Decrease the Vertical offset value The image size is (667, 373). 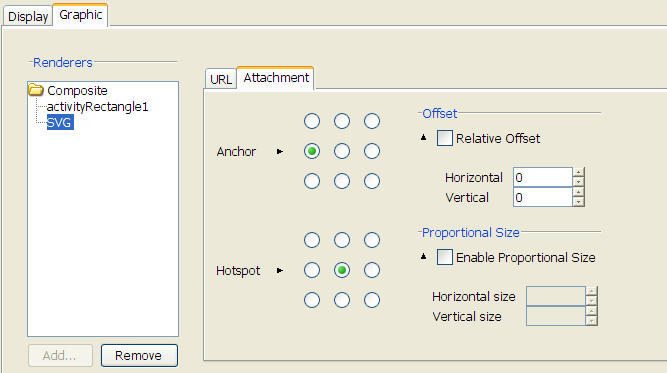(x=579, y=202)
